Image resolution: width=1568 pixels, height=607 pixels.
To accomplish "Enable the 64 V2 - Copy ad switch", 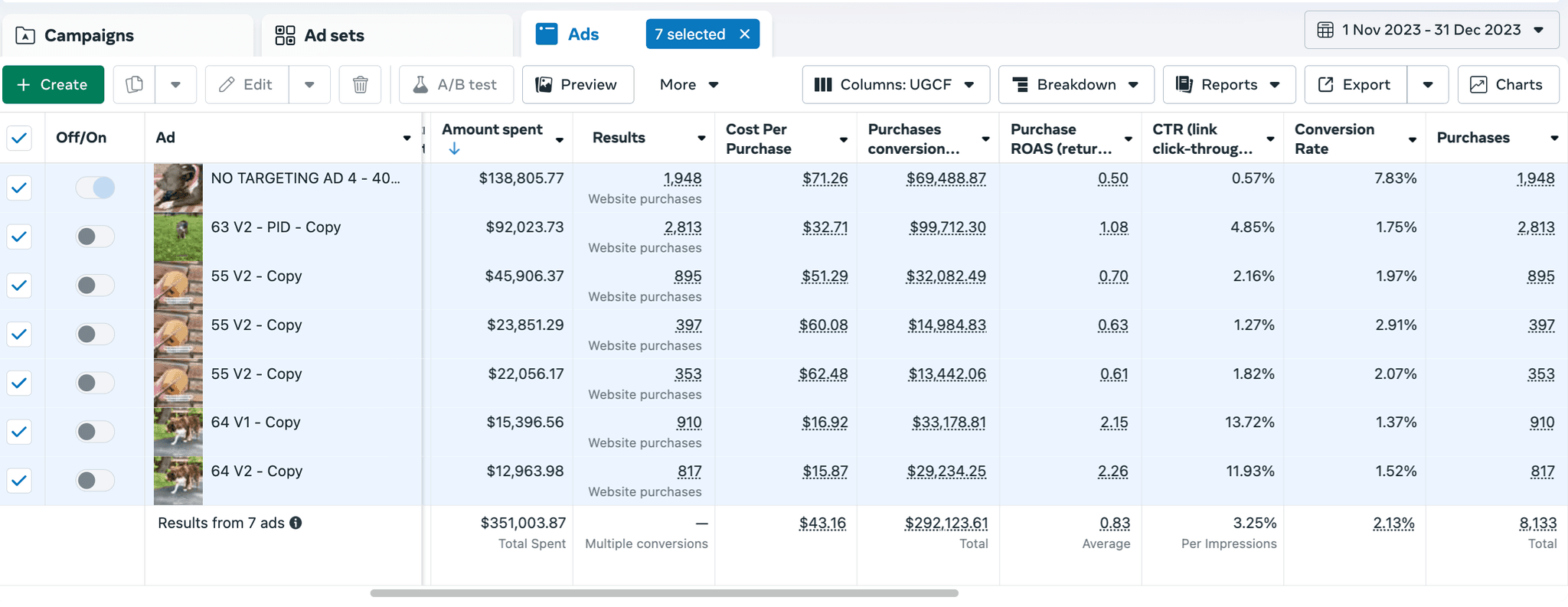I will (95, 481).
